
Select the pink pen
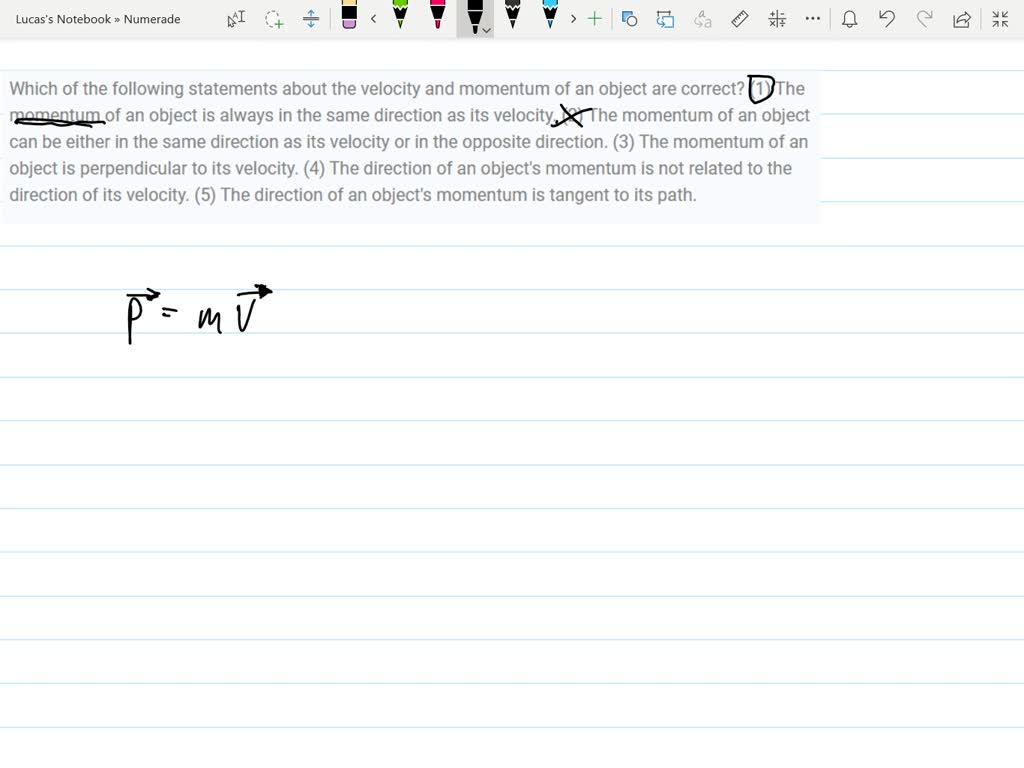[x=438, y=18]
